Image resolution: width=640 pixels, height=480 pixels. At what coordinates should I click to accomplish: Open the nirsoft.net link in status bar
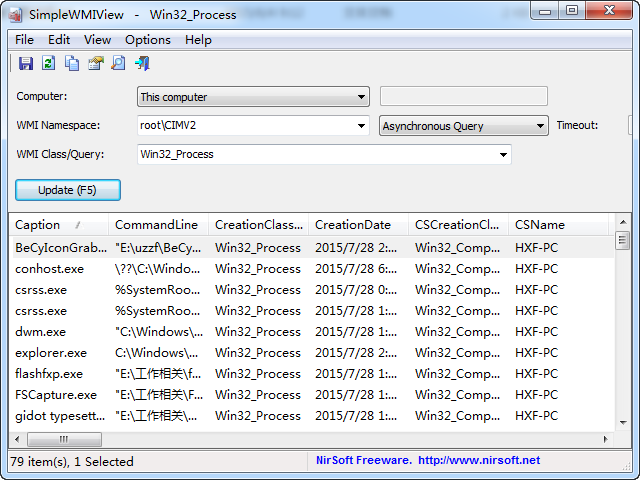[x=479, y=460]
